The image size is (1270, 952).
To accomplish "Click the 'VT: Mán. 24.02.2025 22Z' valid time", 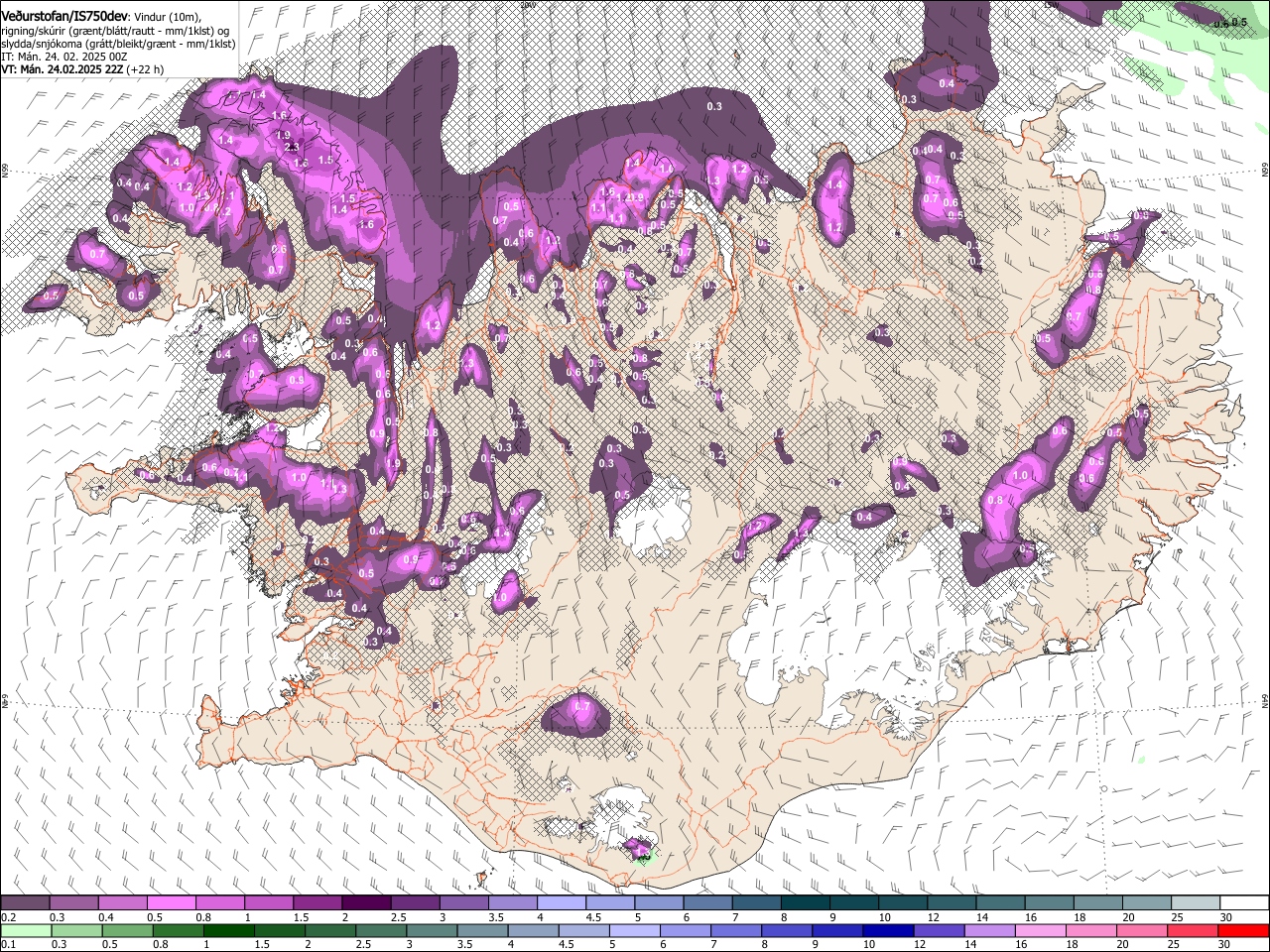I will (x=63, y=69).
